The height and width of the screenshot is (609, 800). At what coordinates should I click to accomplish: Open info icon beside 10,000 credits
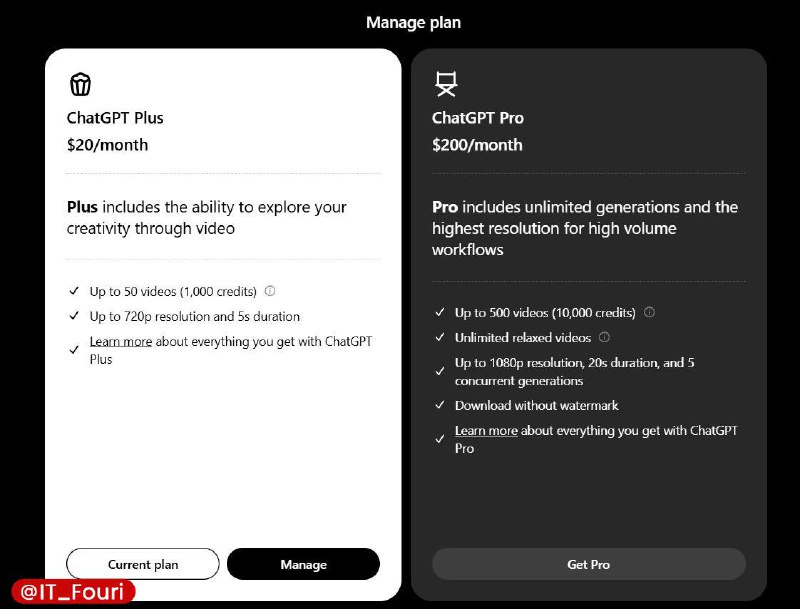(649, 312)
